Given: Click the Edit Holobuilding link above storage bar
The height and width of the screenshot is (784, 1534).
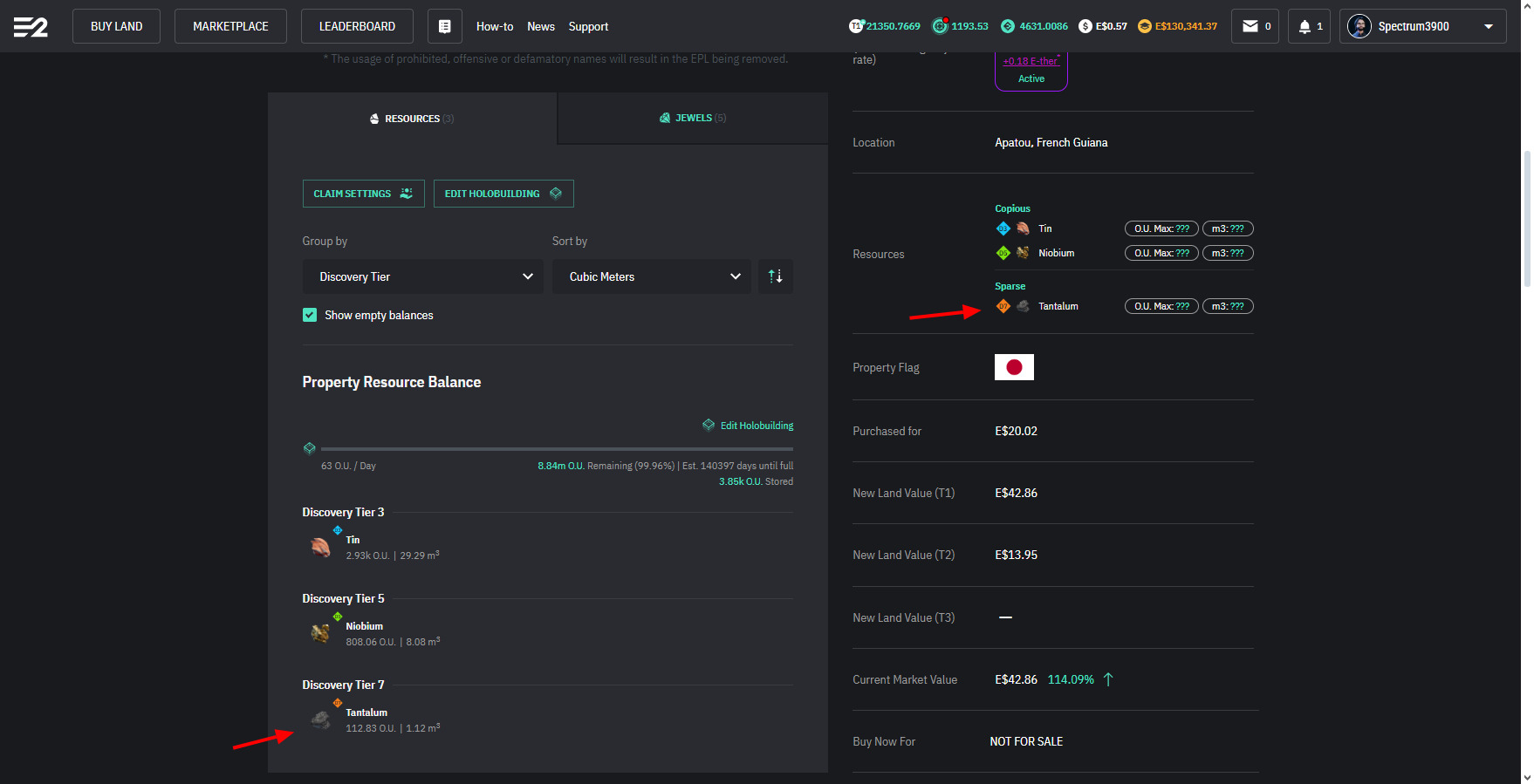Looking at the screenshot, I should (x=756, y=426).
